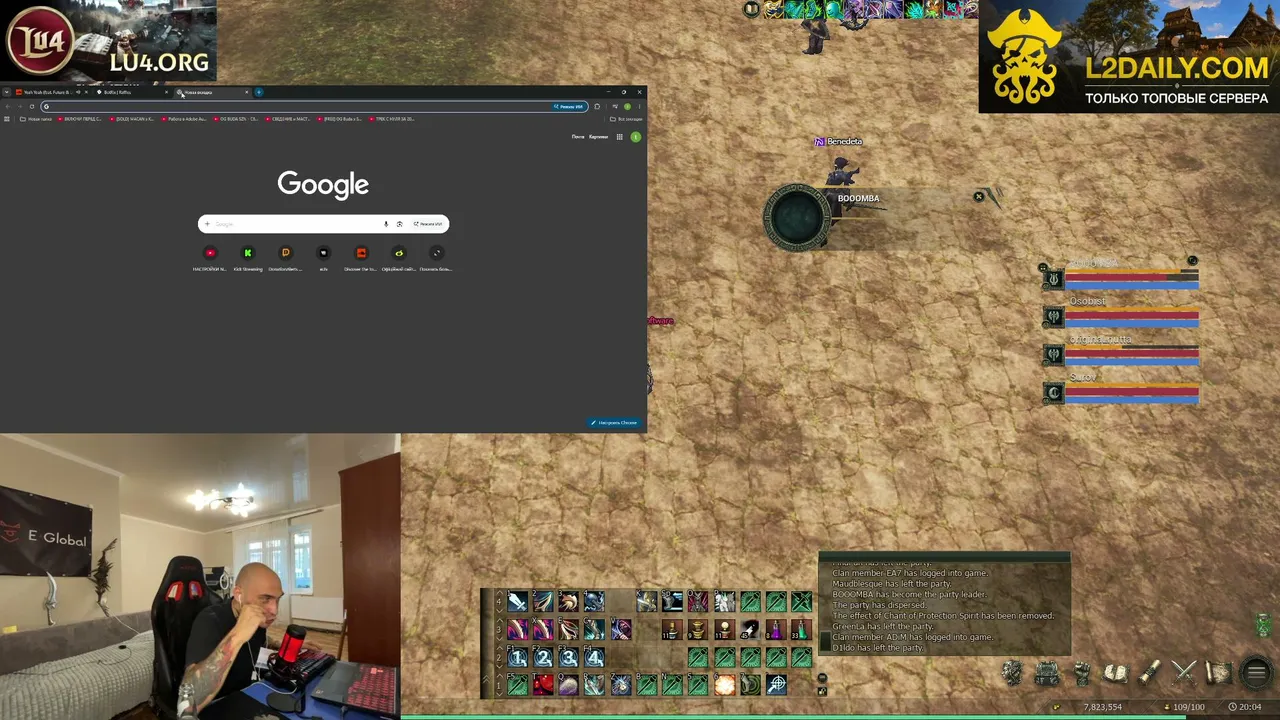Open the quest scroll icon
1280x720 pixels.
(1150, 673)
